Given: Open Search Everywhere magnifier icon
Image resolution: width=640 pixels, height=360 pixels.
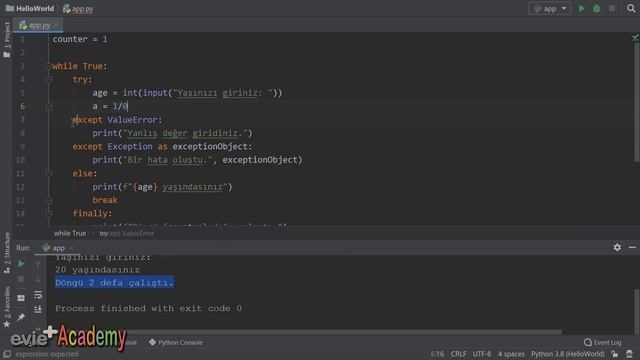Looking at the screenshot, I should tap(631, 9).
